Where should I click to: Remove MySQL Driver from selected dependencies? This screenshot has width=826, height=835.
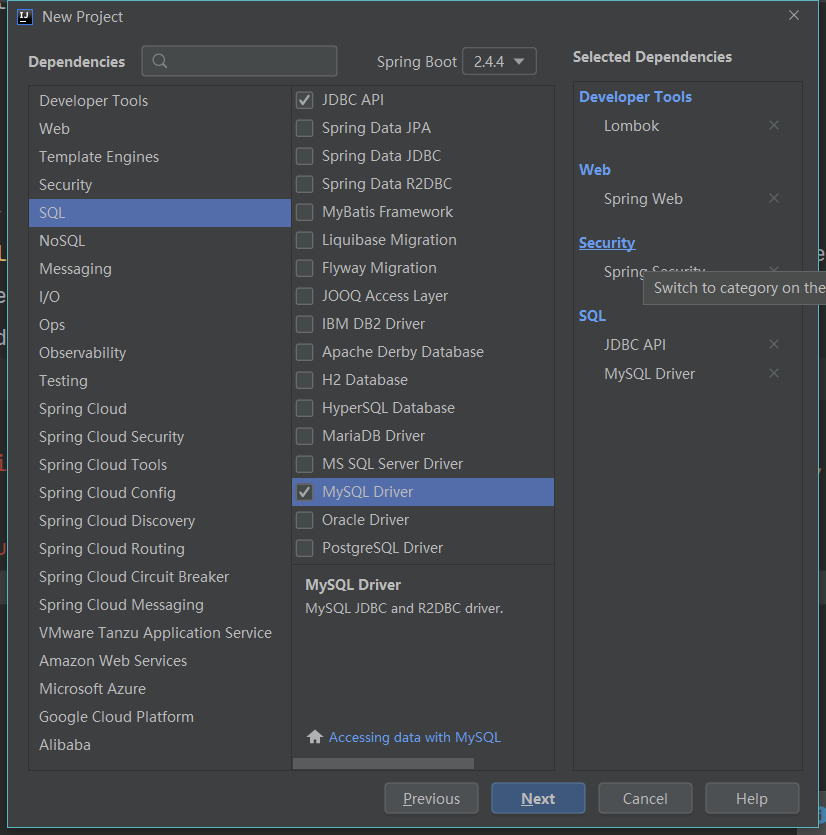tap(774, 373)
